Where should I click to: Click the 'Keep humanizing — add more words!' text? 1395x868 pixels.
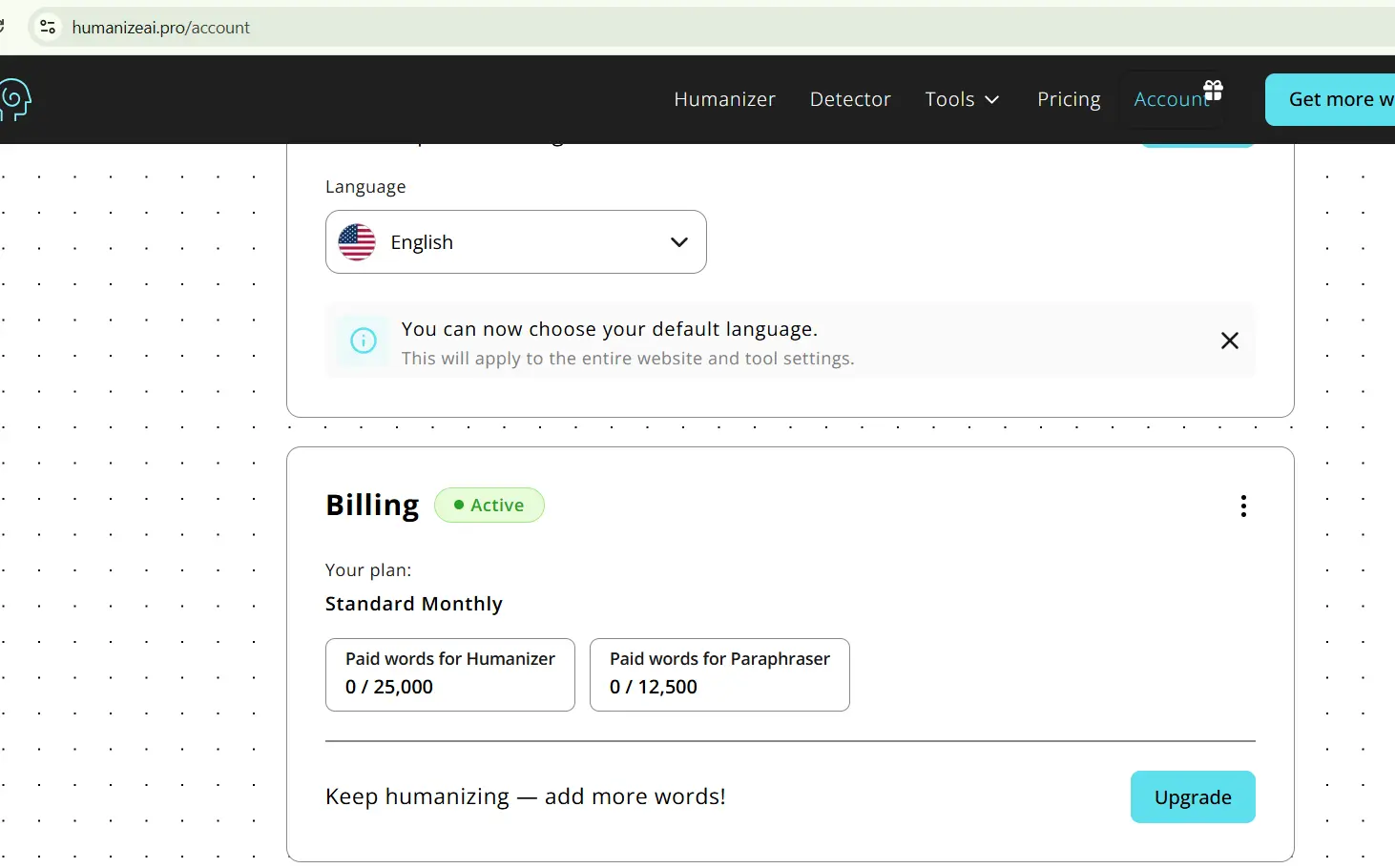pos(526,796)
